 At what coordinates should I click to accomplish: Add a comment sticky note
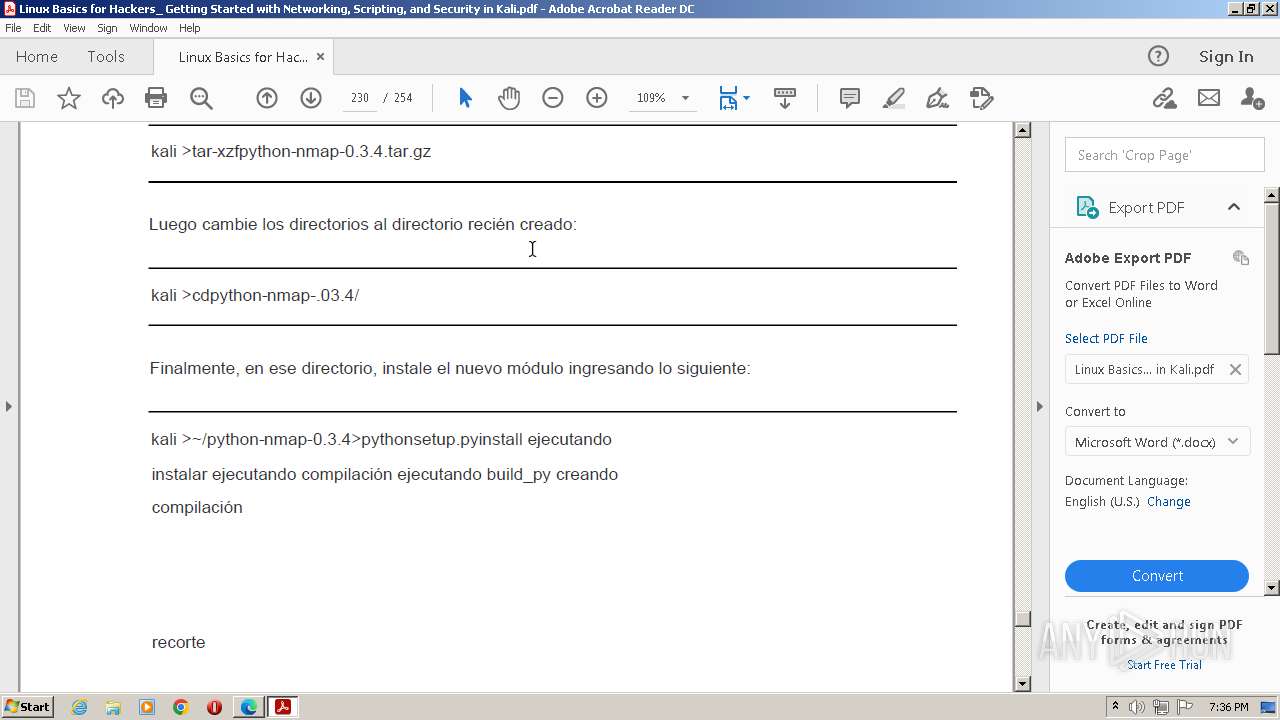(x=850, y=98)
